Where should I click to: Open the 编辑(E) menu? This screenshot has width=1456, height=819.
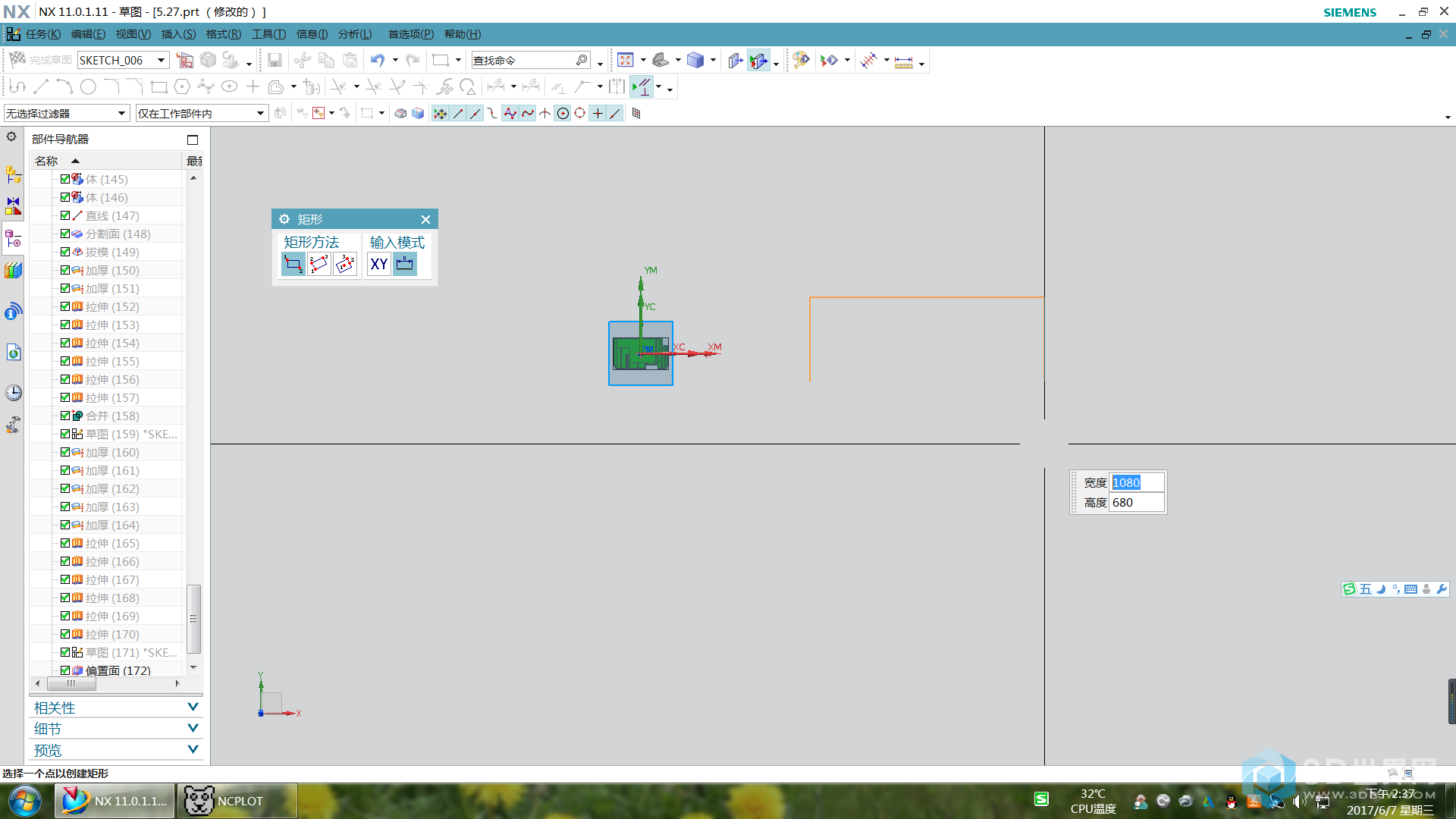pos(88,34)
